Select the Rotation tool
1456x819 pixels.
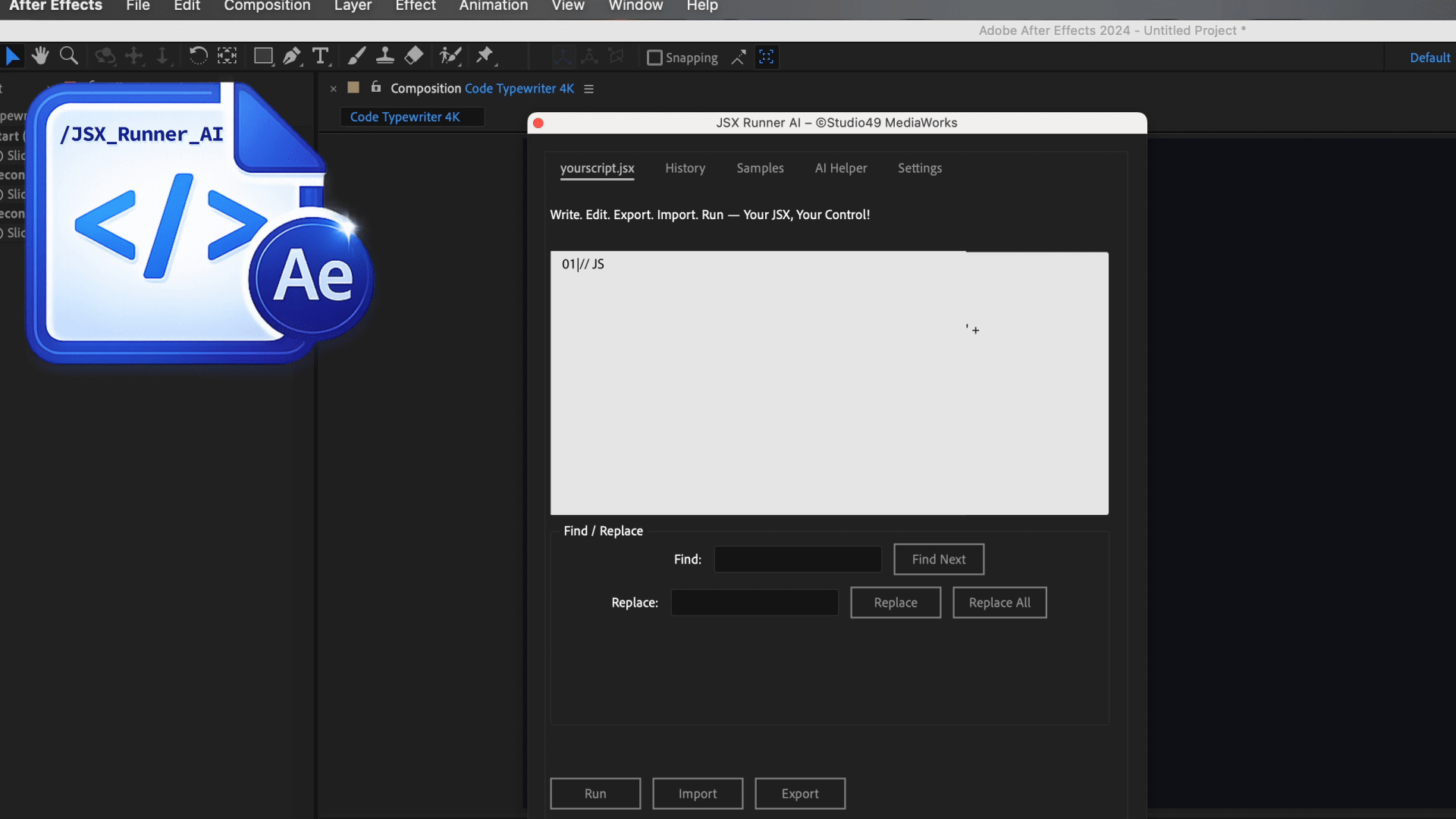tap(198, 56)
